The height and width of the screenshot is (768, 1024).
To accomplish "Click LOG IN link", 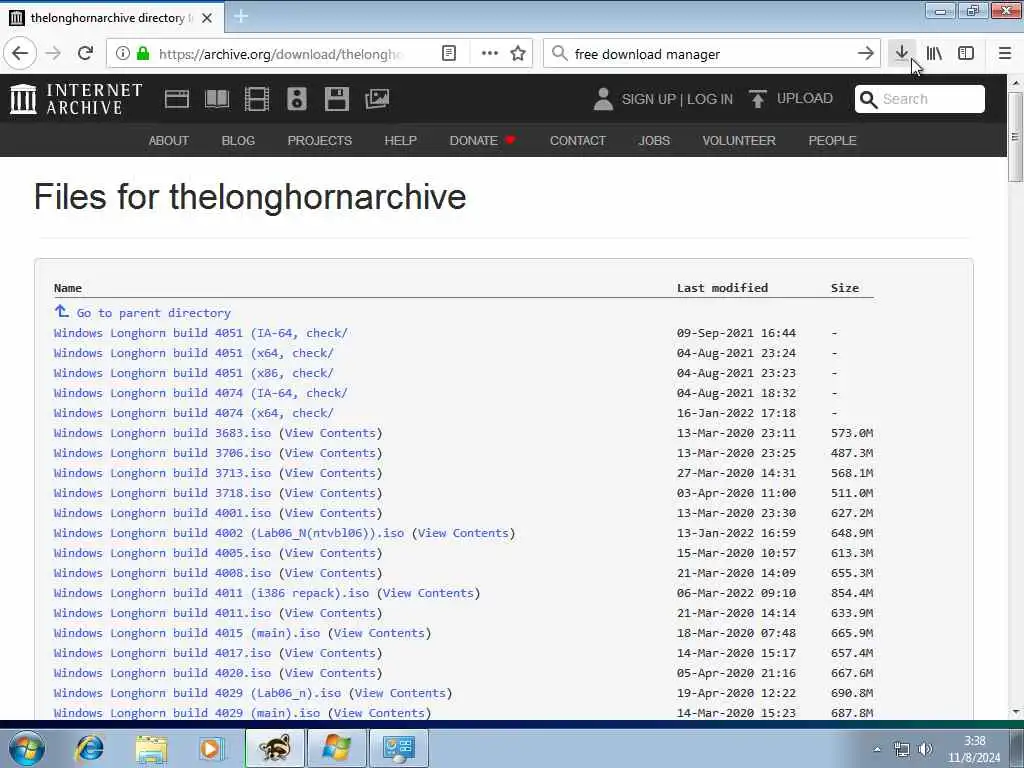I will tap(710, 99).
